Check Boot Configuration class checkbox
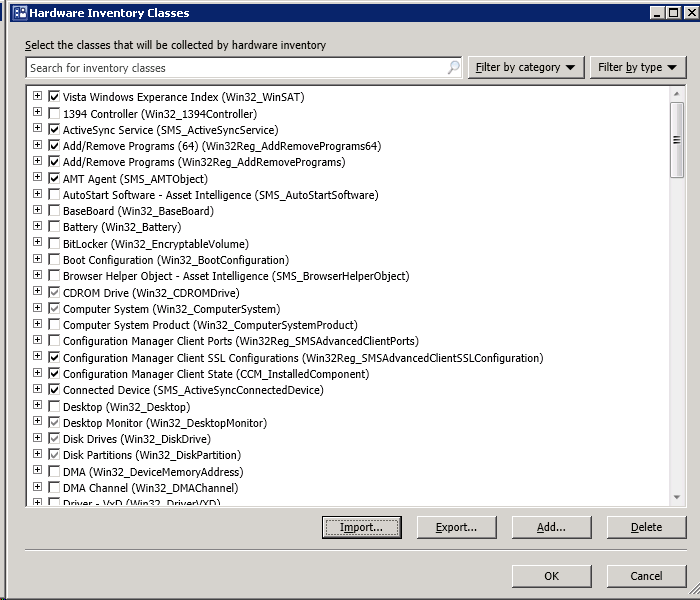Image resolution: width=700 pixels, height=600 pixels. tap(54, 260)
